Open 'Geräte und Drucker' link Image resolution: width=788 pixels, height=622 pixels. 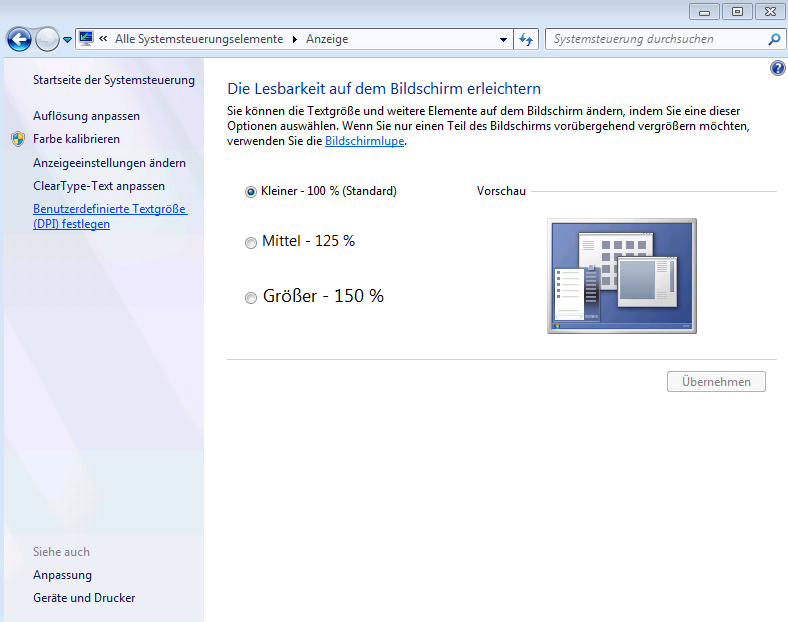click(x=84, y=598)
